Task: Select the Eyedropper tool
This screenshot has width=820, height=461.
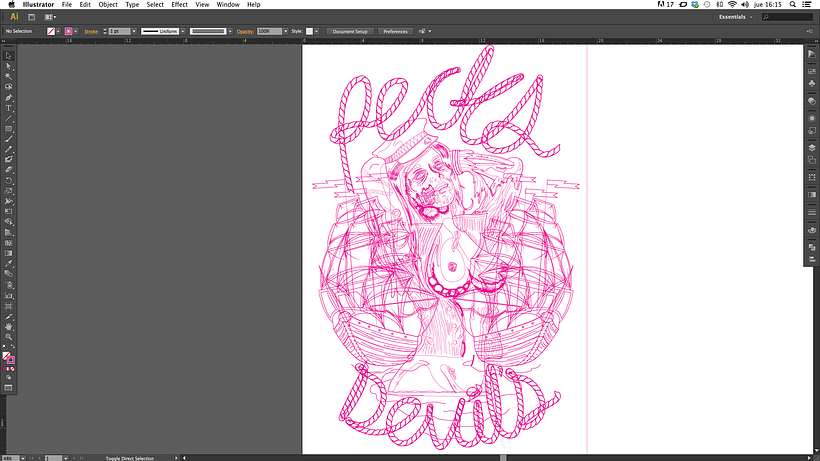Action: click(x=8, y=263)
